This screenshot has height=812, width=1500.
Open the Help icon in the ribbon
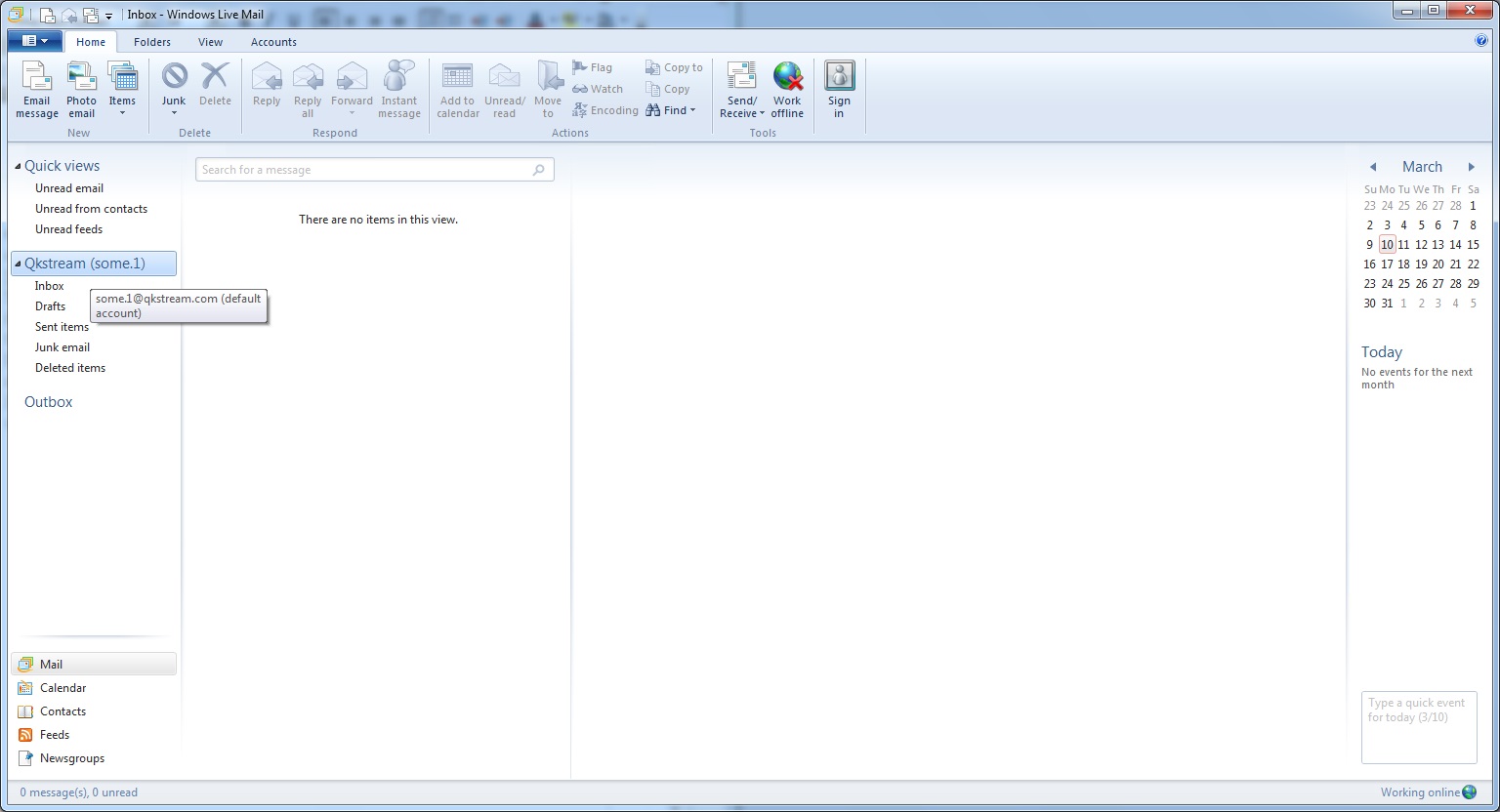point(1481,41)
